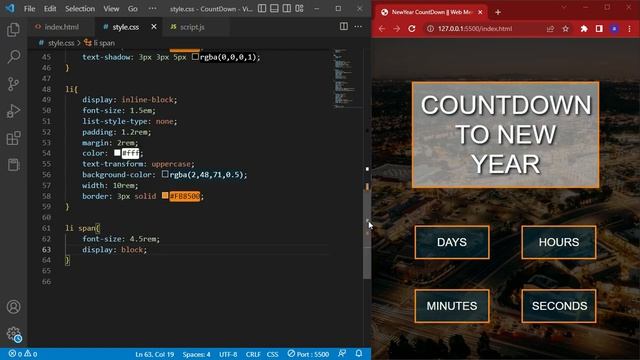
Task: Open color picker for #FB8500 swatch
Action: [x=165, y=196]
